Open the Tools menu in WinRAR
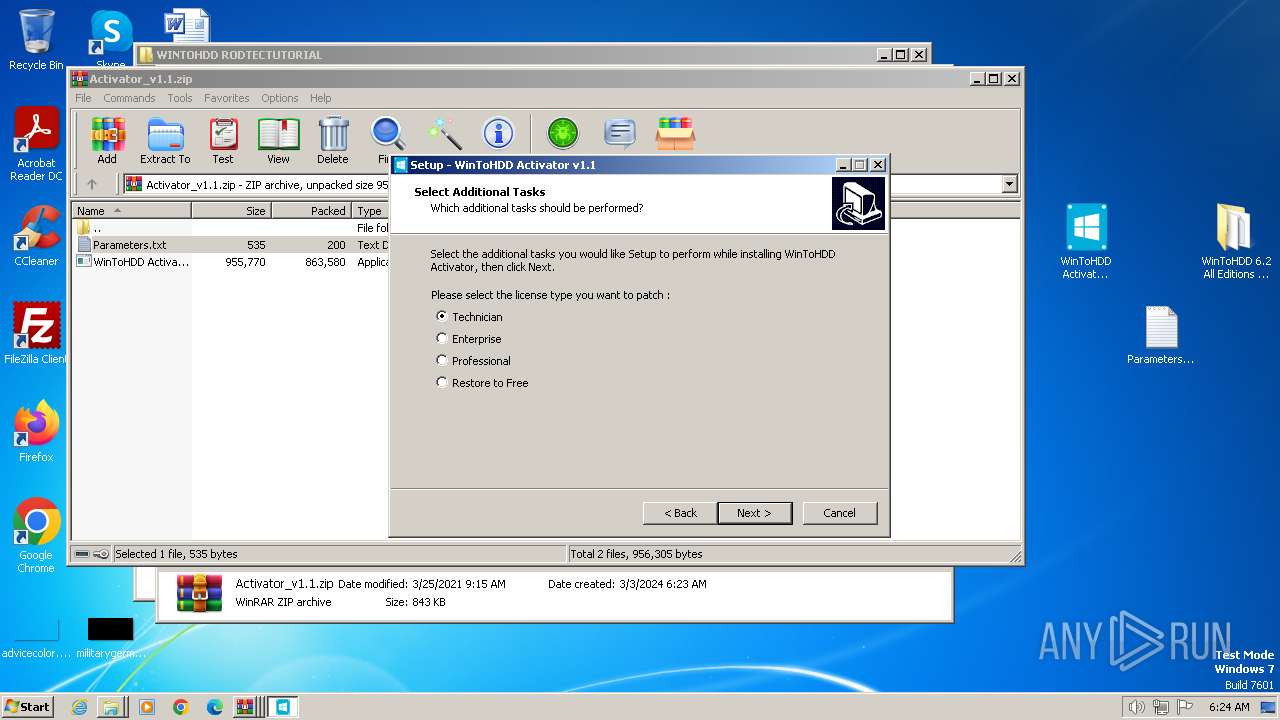The width and height of the screenshot is (1280, 720). tap(180, 98)
